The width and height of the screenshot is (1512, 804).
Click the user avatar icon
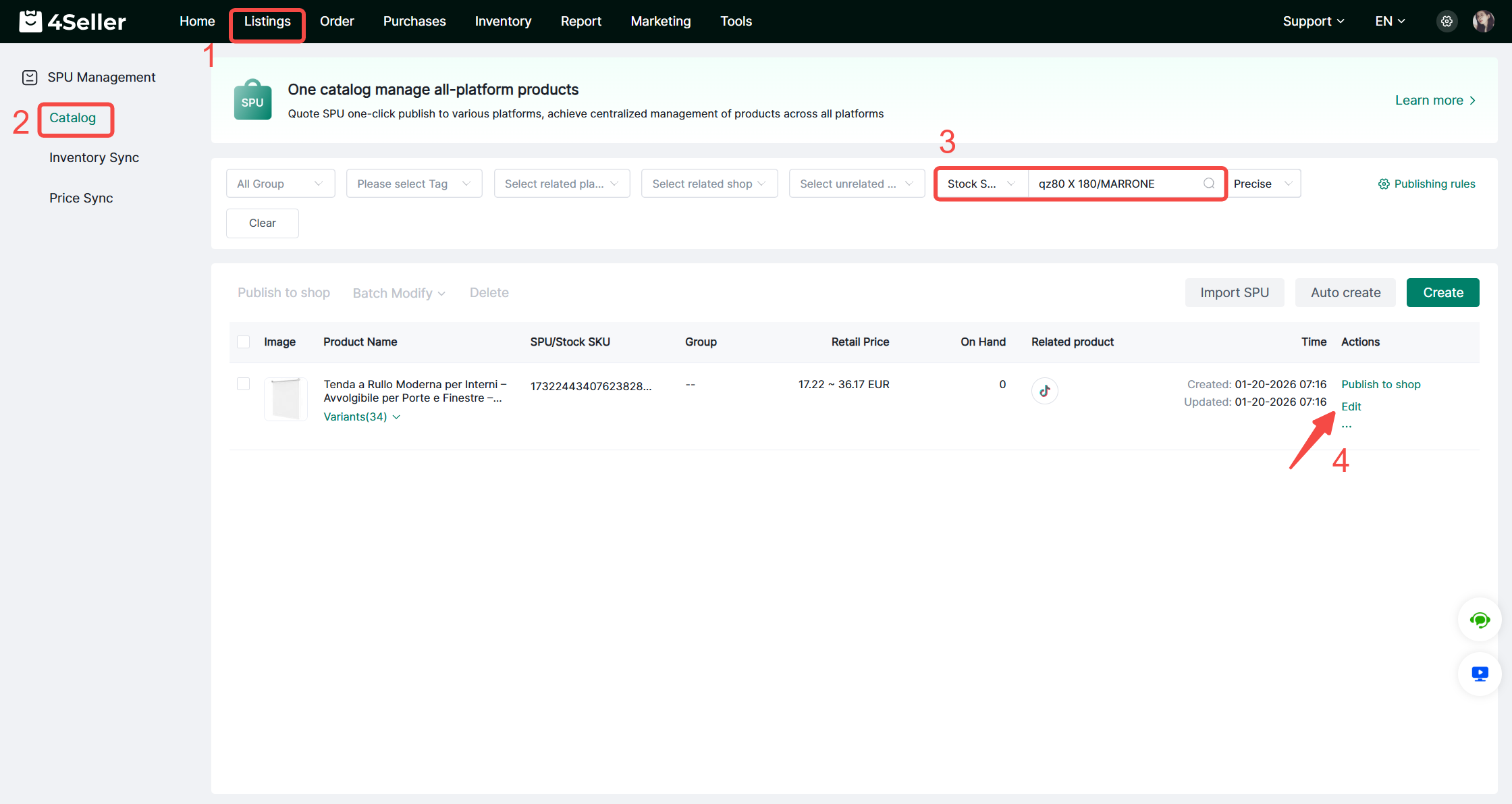click(x=1483, y=22)
